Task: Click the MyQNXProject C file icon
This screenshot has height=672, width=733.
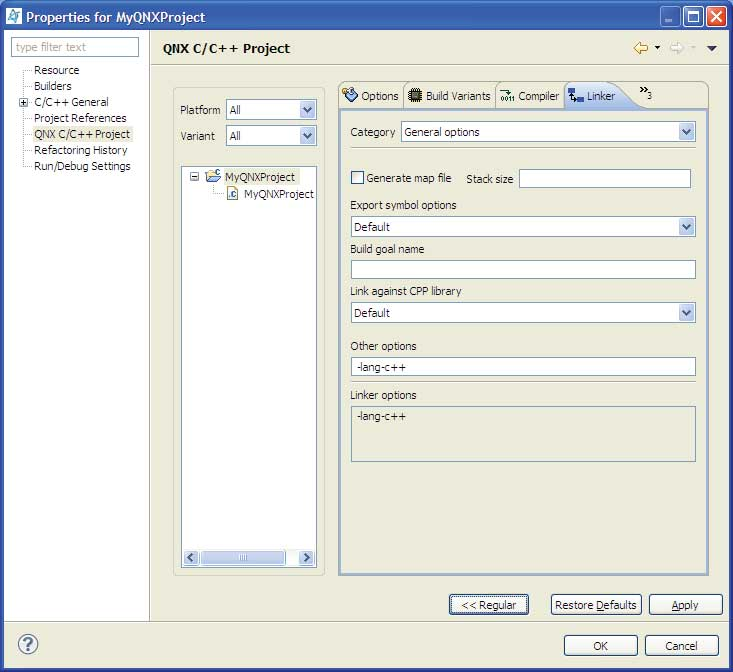Action: coord(233,194)
